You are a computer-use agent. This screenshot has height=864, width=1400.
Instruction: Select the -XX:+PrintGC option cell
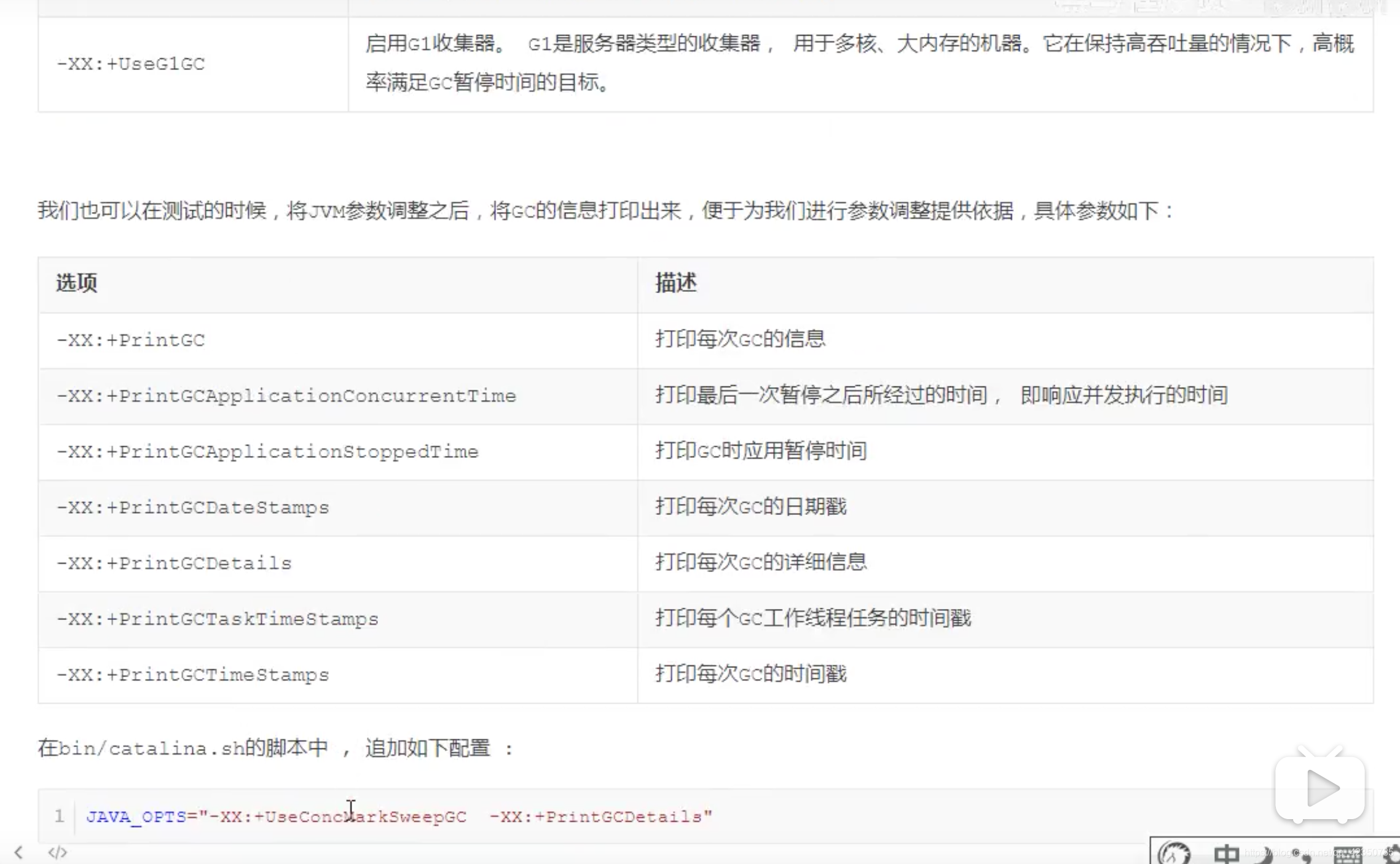(338, 340)
